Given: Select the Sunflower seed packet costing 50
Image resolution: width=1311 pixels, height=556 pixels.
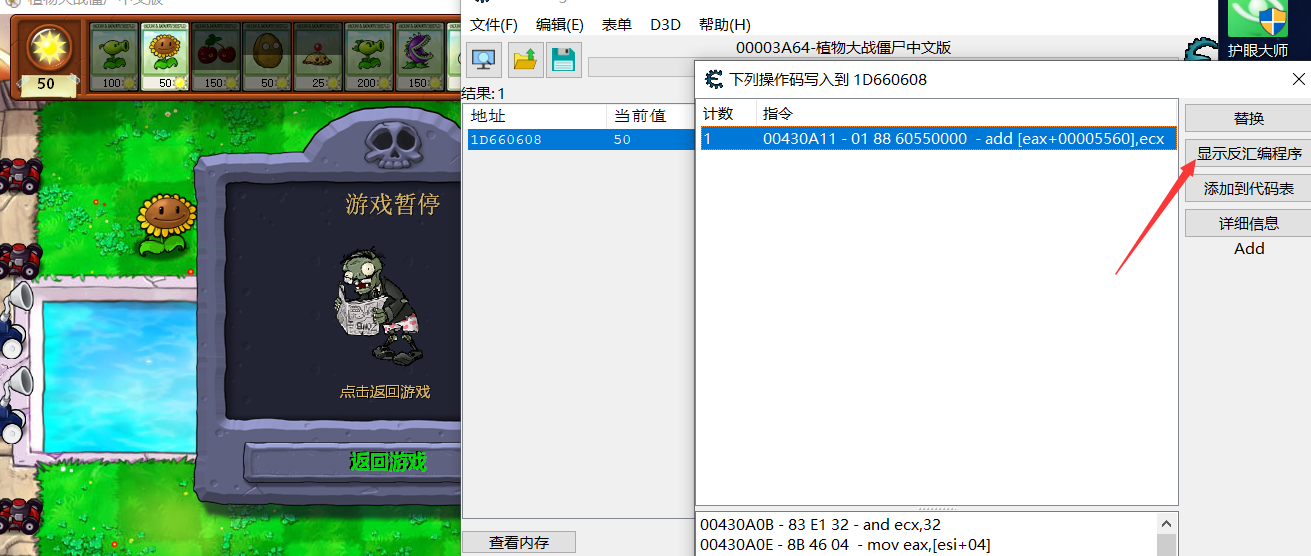Looking at the screenshot, I should [x=164, y=56].
